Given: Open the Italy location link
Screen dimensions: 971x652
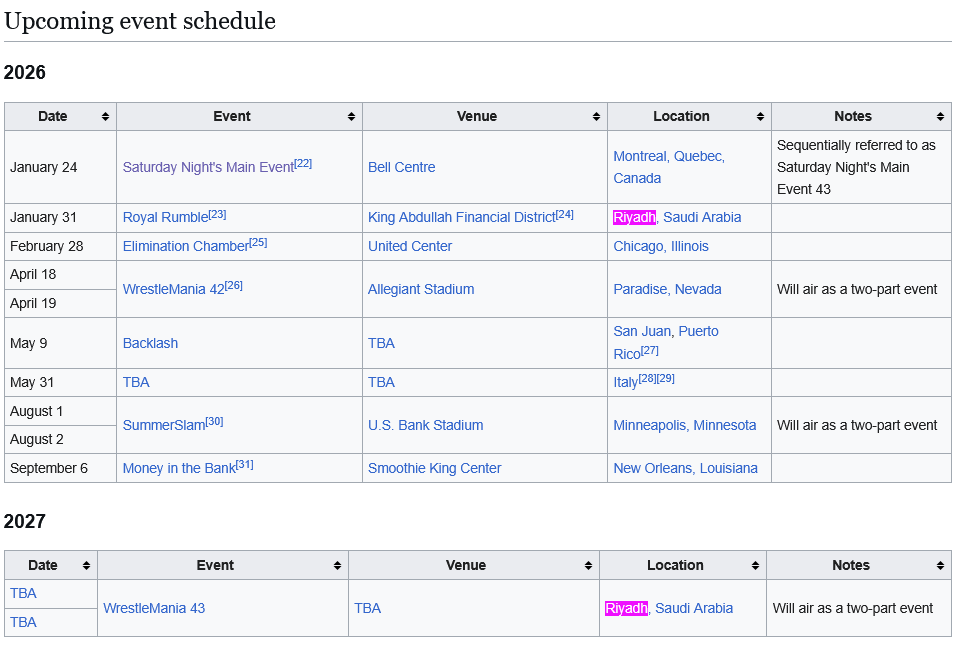Looking at the screenshot, I should click(625, 383).
